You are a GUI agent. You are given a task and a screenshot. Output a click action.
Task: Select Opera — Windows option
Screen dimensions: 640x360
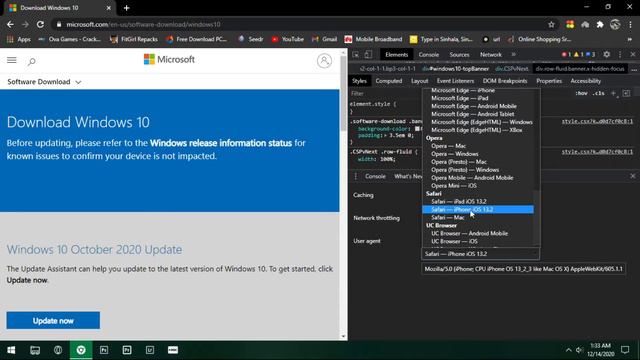coord(478,153)
